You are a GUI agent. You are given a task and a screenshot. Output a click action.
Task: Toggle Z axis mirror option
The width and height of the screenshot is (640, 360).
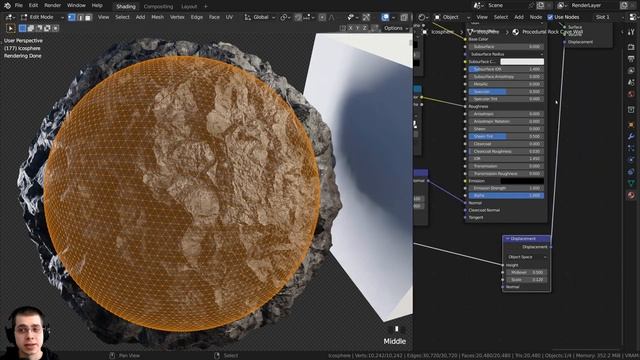pos(365,28)
